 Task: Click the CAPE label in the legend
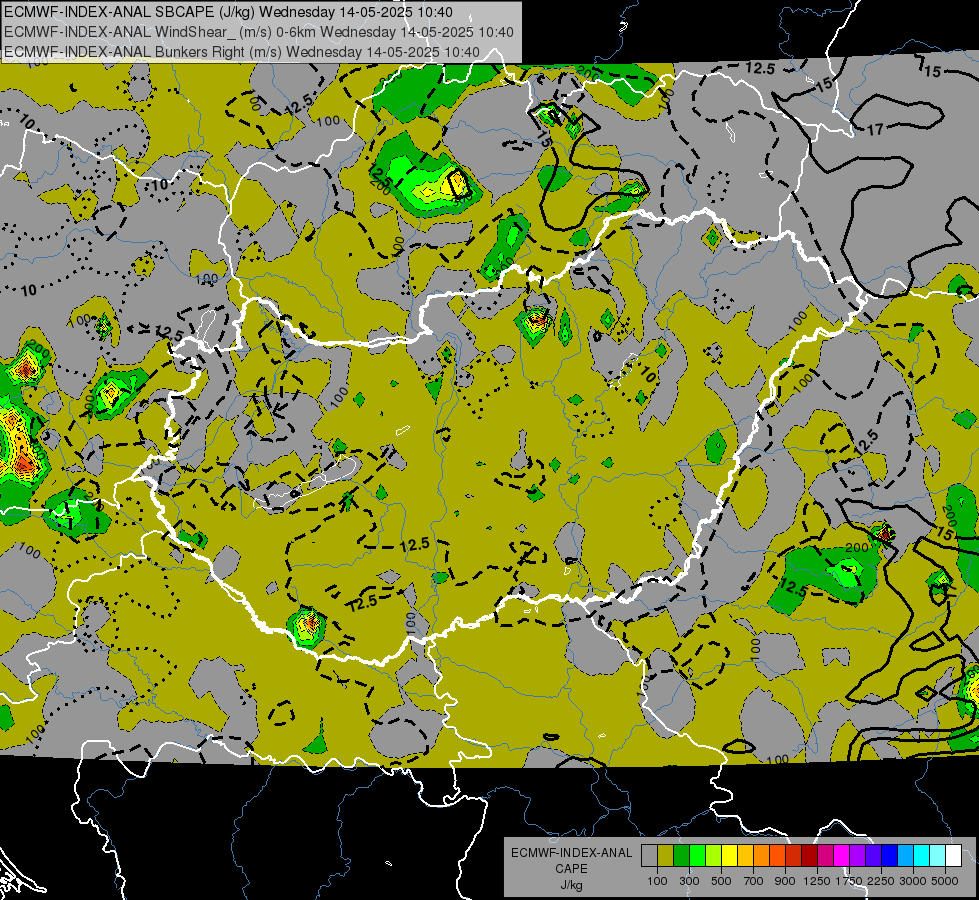tap(571, 869)
